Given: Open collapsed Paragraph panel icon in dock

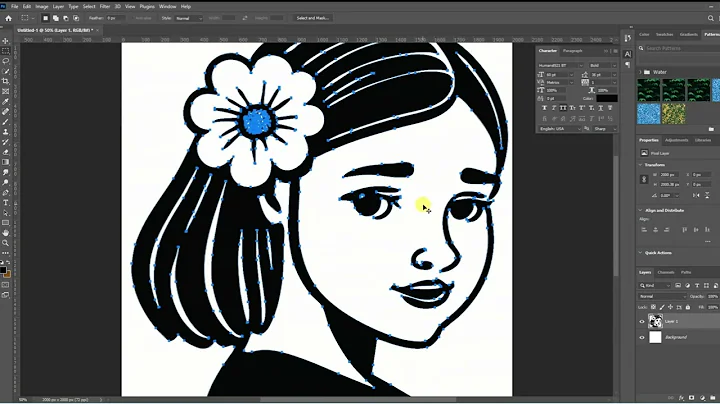Looking at the screenshot, I should click(x=628, y=65).
